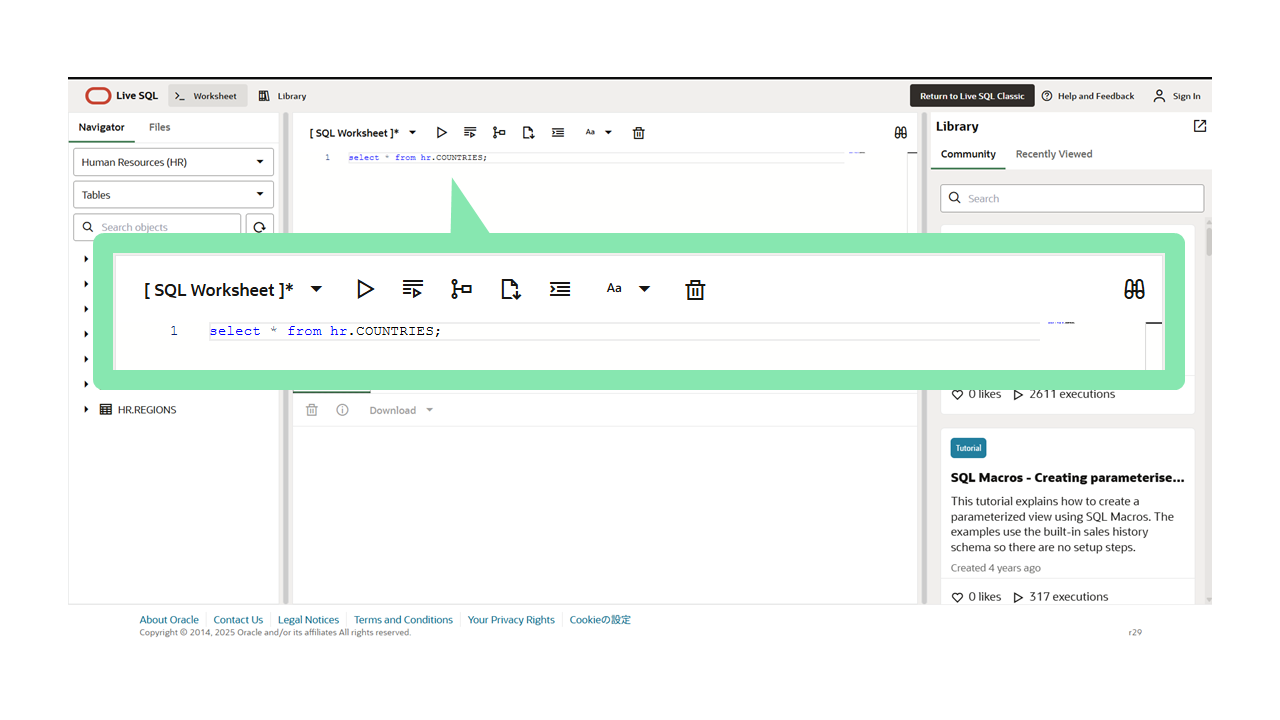Open the About Oracle footer link
The width and height of the screenshot is (1280, 720).
[169, 620]
